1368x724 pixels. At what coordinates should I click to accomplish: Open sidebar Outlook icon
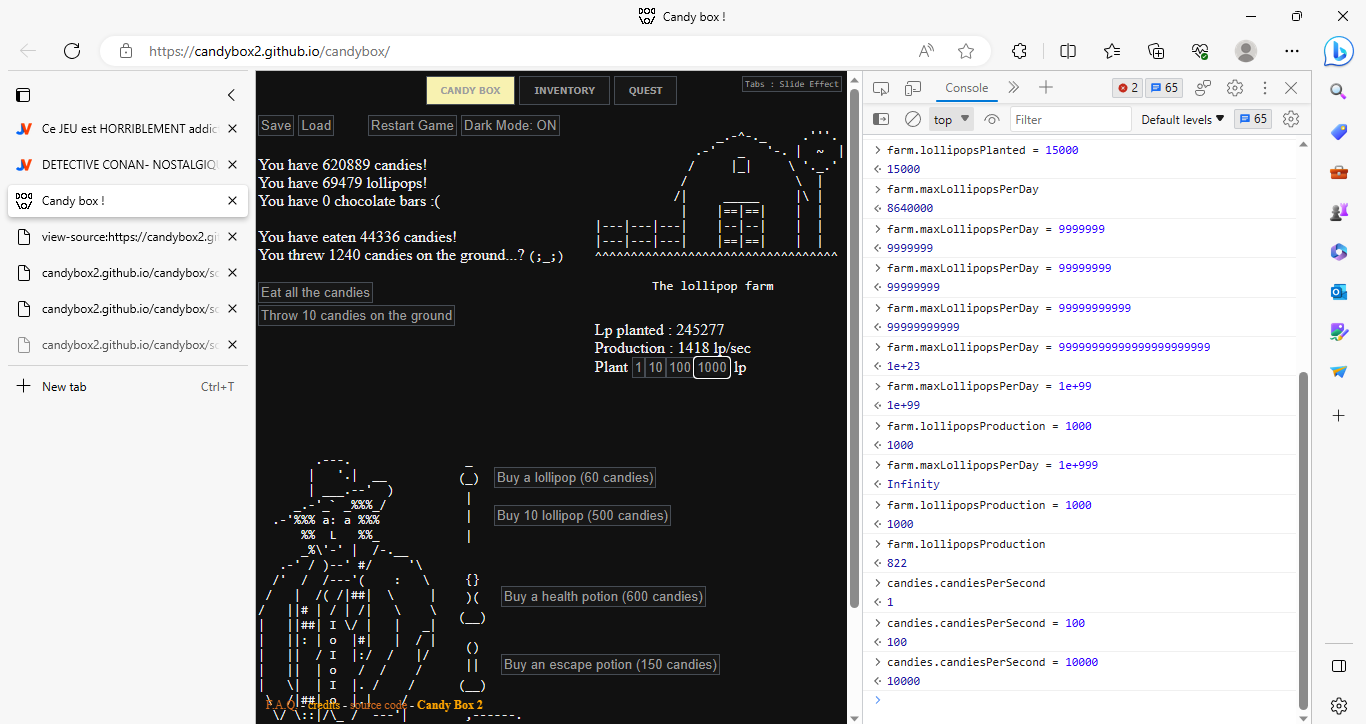tap(1339, 291)
